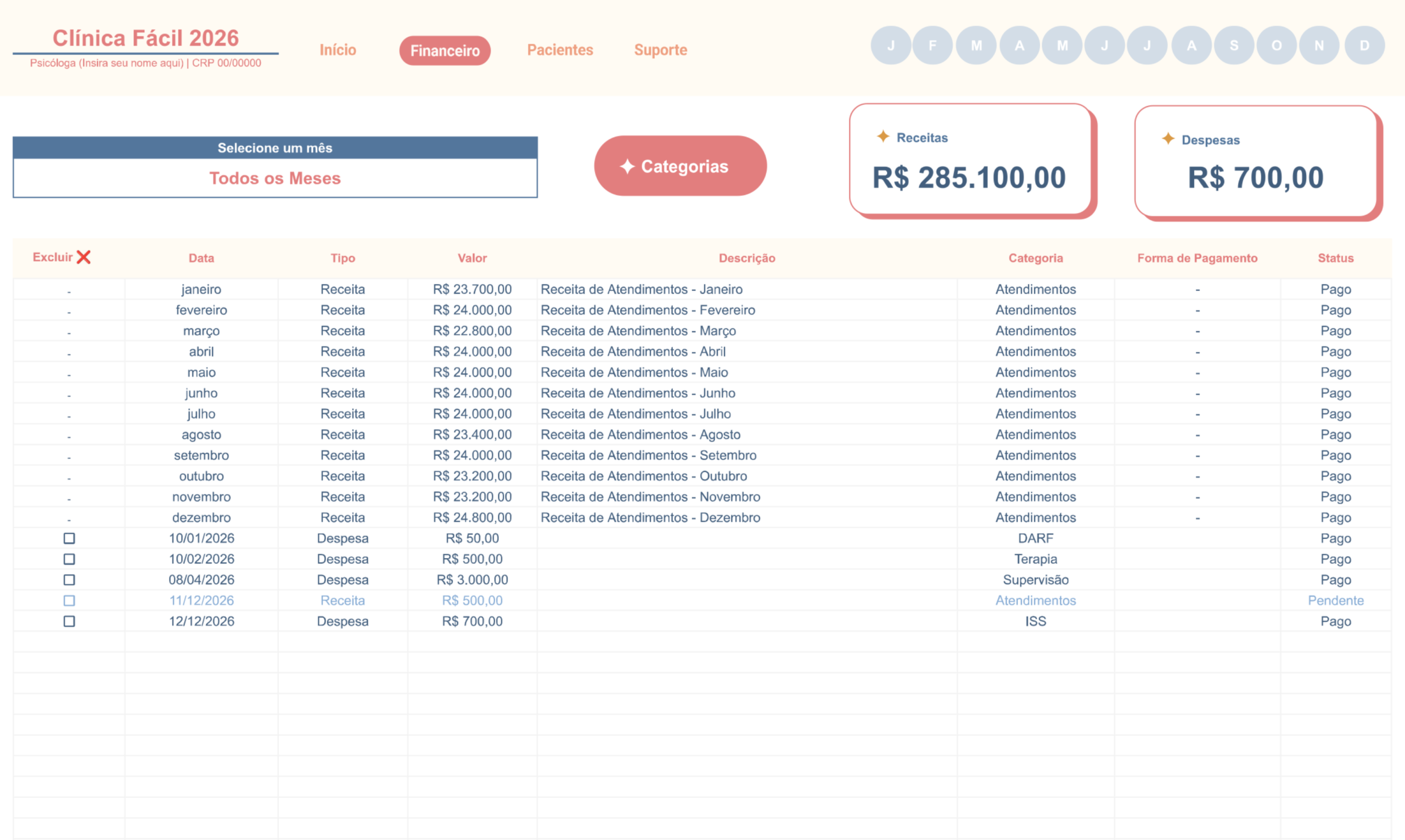The height and width of the screenshot is (840, 1405).
Task: Go to the Pacientes tab
Action: coord(559,50)
